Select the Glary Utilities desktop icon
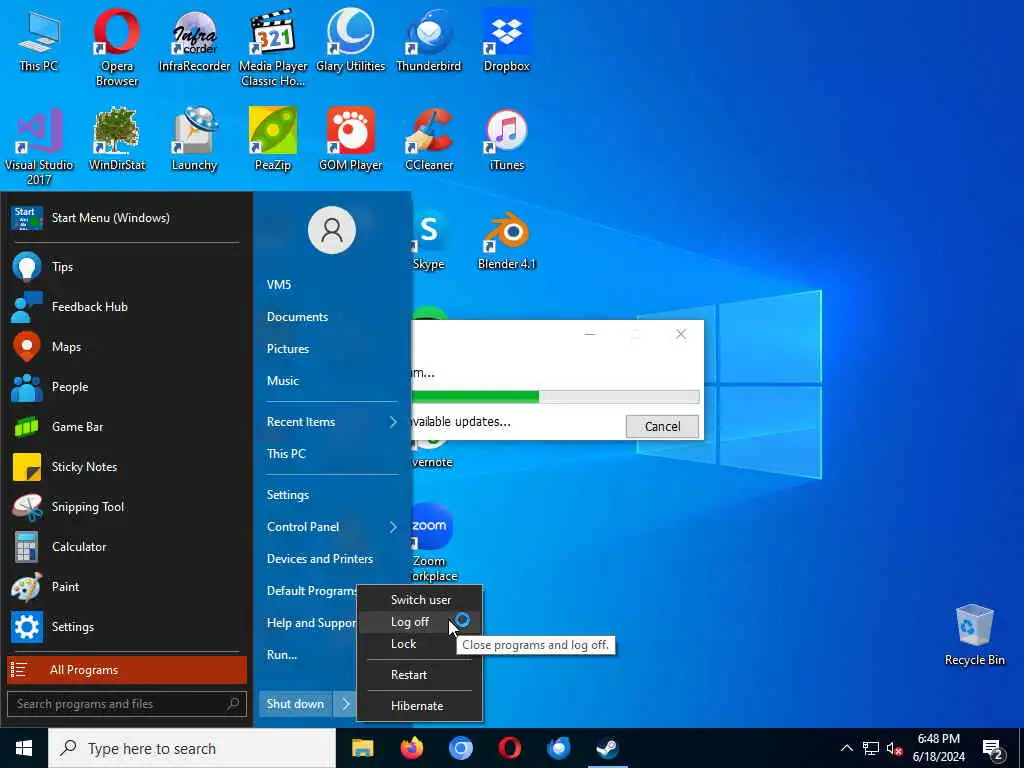Screen dimensions: 1024x768 (x=351, y=40)
